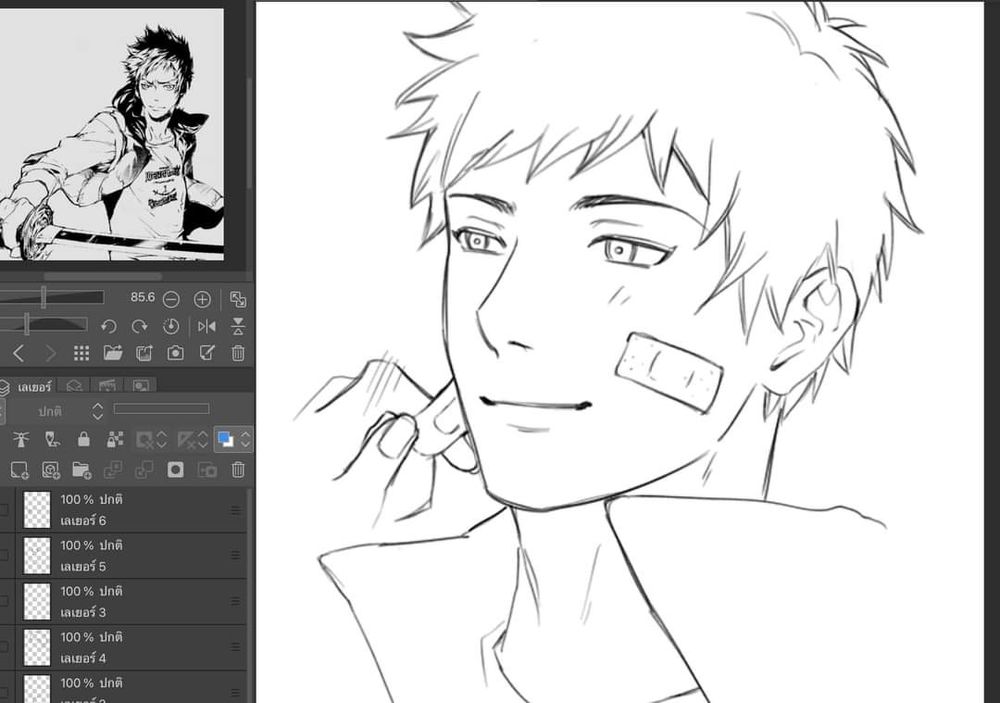Select the เลเยอร์ layers tab

coord(27,387)
